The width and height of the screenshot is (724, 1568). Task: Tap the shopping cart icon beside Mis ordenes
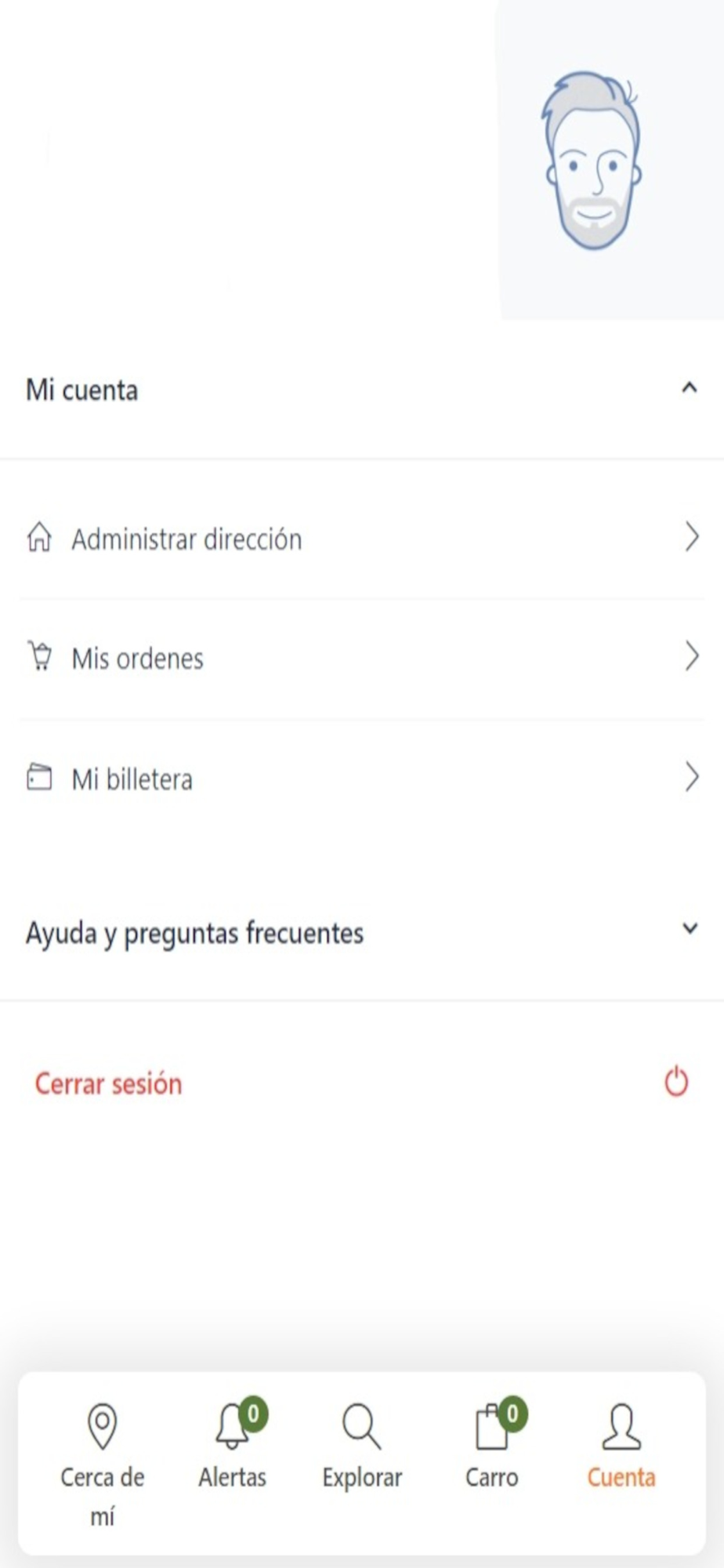(x=40, y=656)
